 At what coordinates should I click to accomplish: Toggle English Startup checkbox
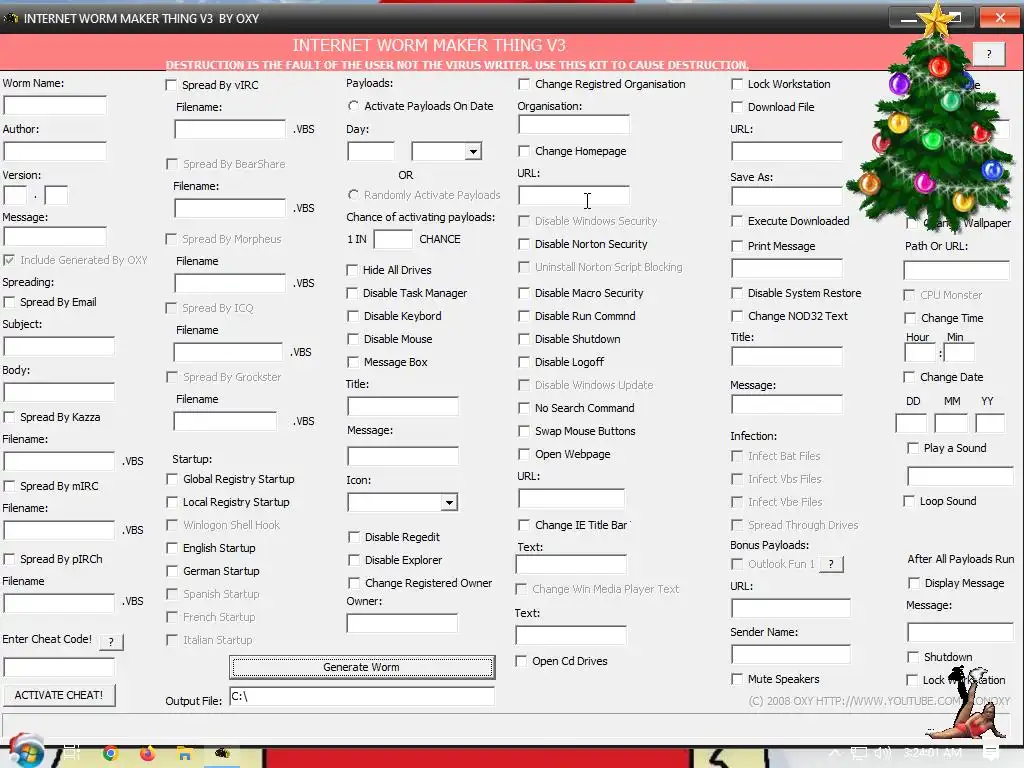click(172, 547)
